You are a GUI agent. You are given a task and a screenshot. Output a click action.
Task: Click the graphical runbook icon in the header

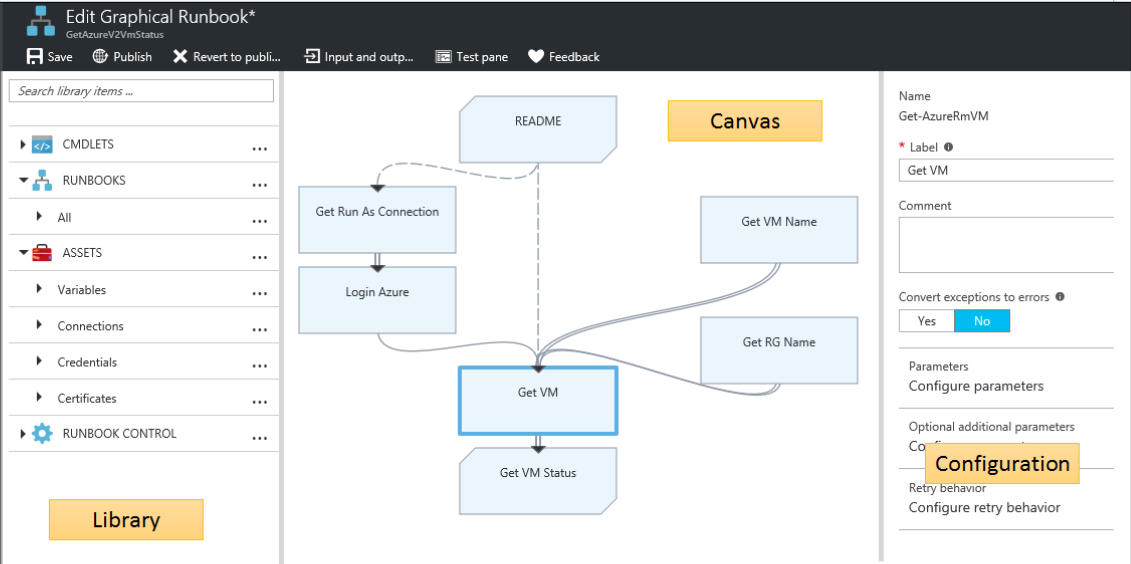40,21
